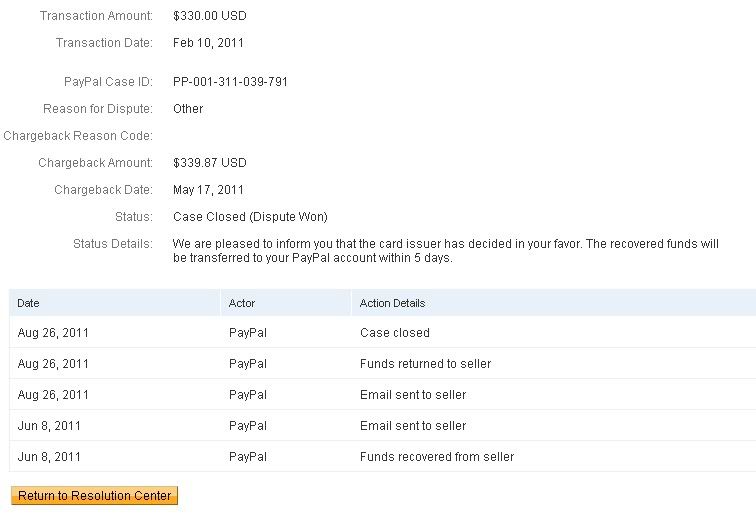The width and height of the screenshot is (756, 527).
Task: Select the Case closed action entry
Action: pyautogui.click(x=394, y=333)
